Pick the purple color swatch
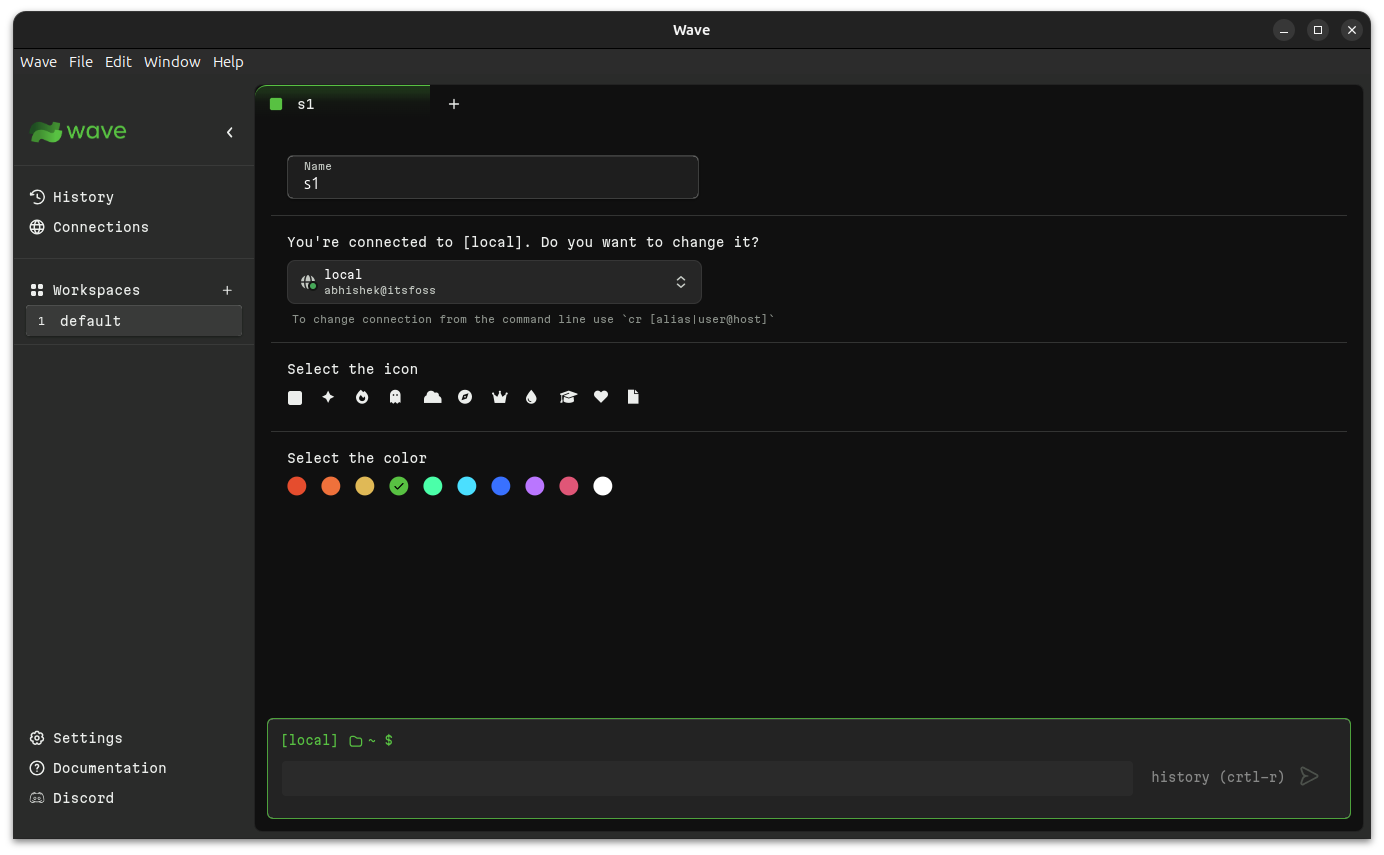 [535, 486]
